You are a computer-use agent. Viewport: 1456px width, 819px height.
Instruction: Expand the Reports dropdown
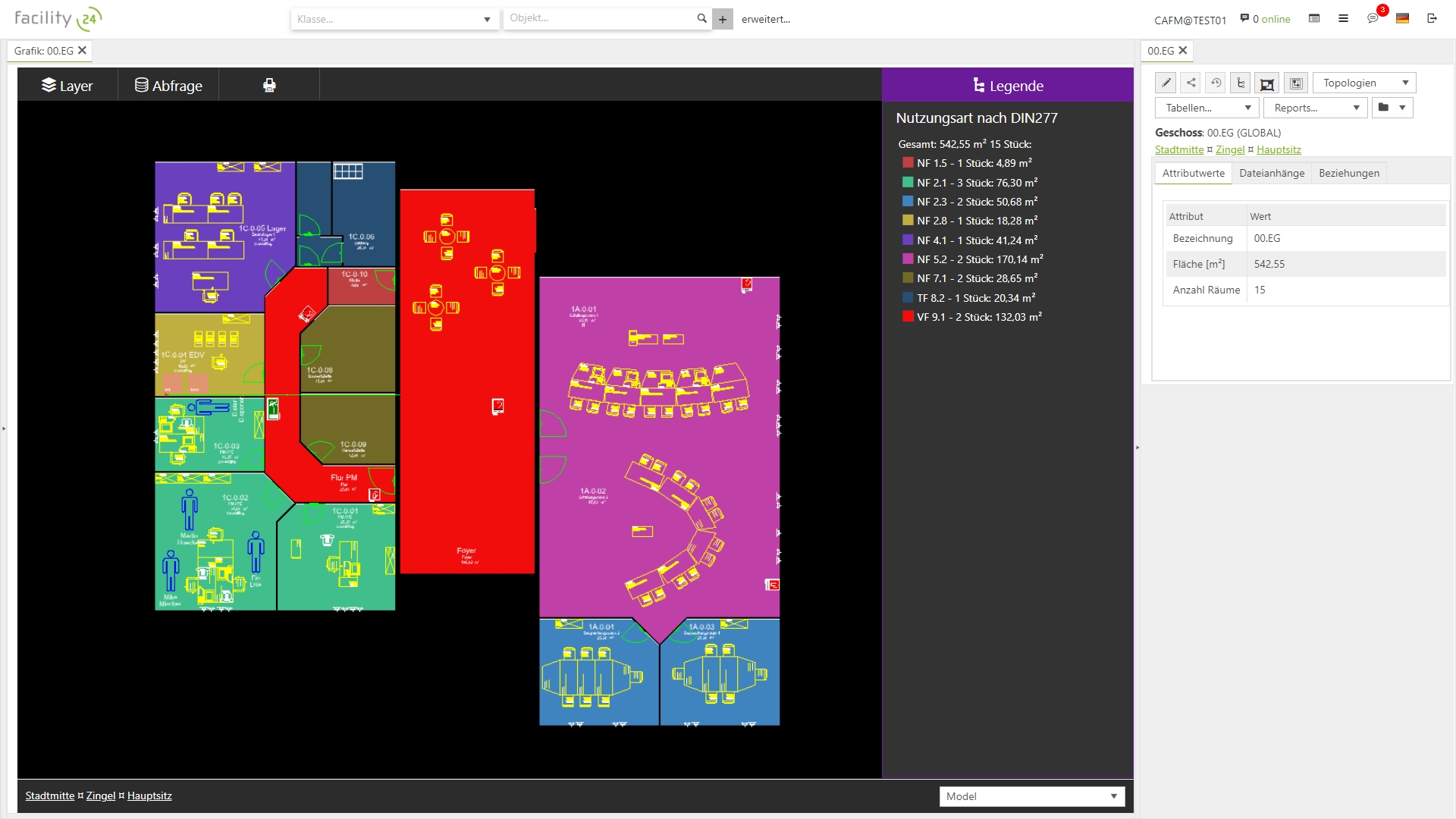[x=1315, y=108]
